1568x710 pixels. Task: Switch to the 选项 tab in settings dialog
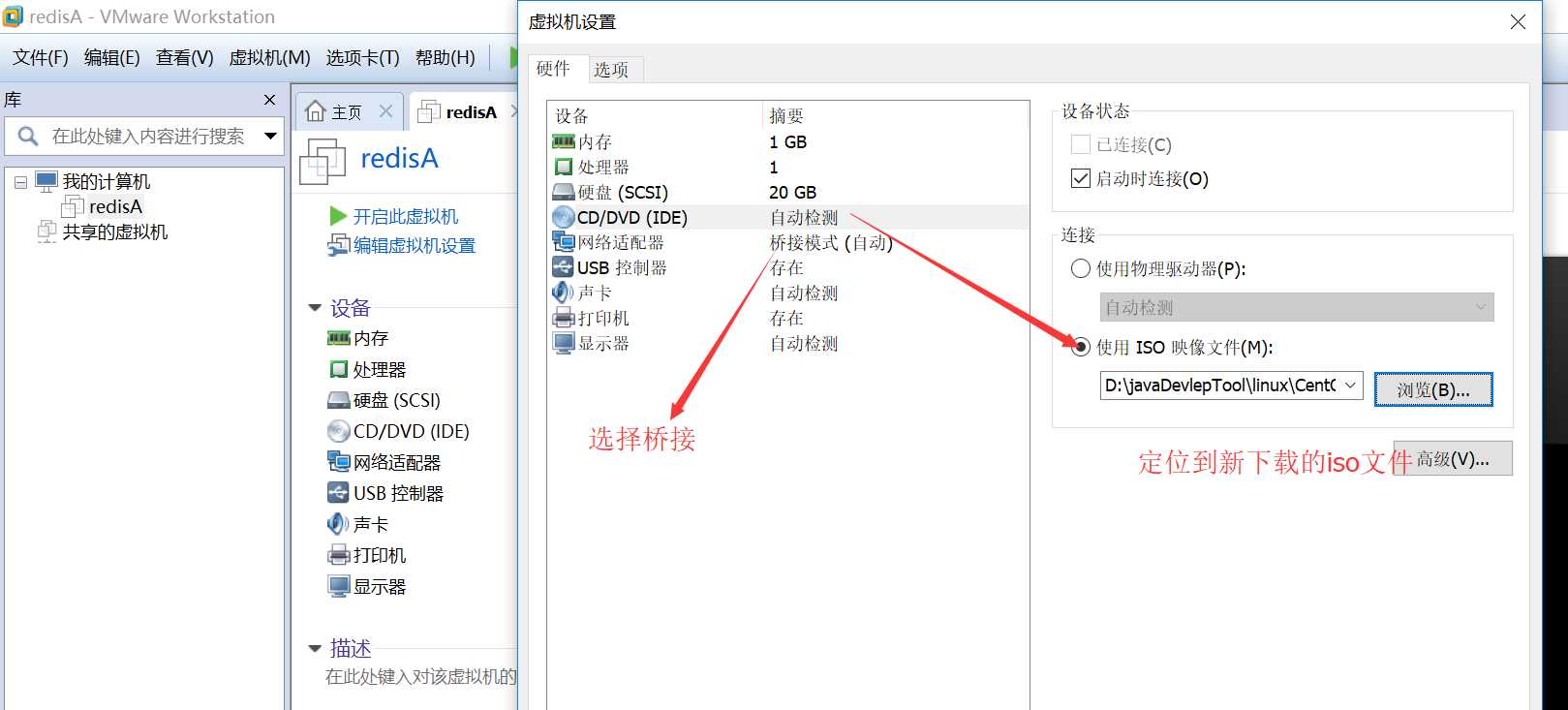pyautogui.click(x=611, y=70)
